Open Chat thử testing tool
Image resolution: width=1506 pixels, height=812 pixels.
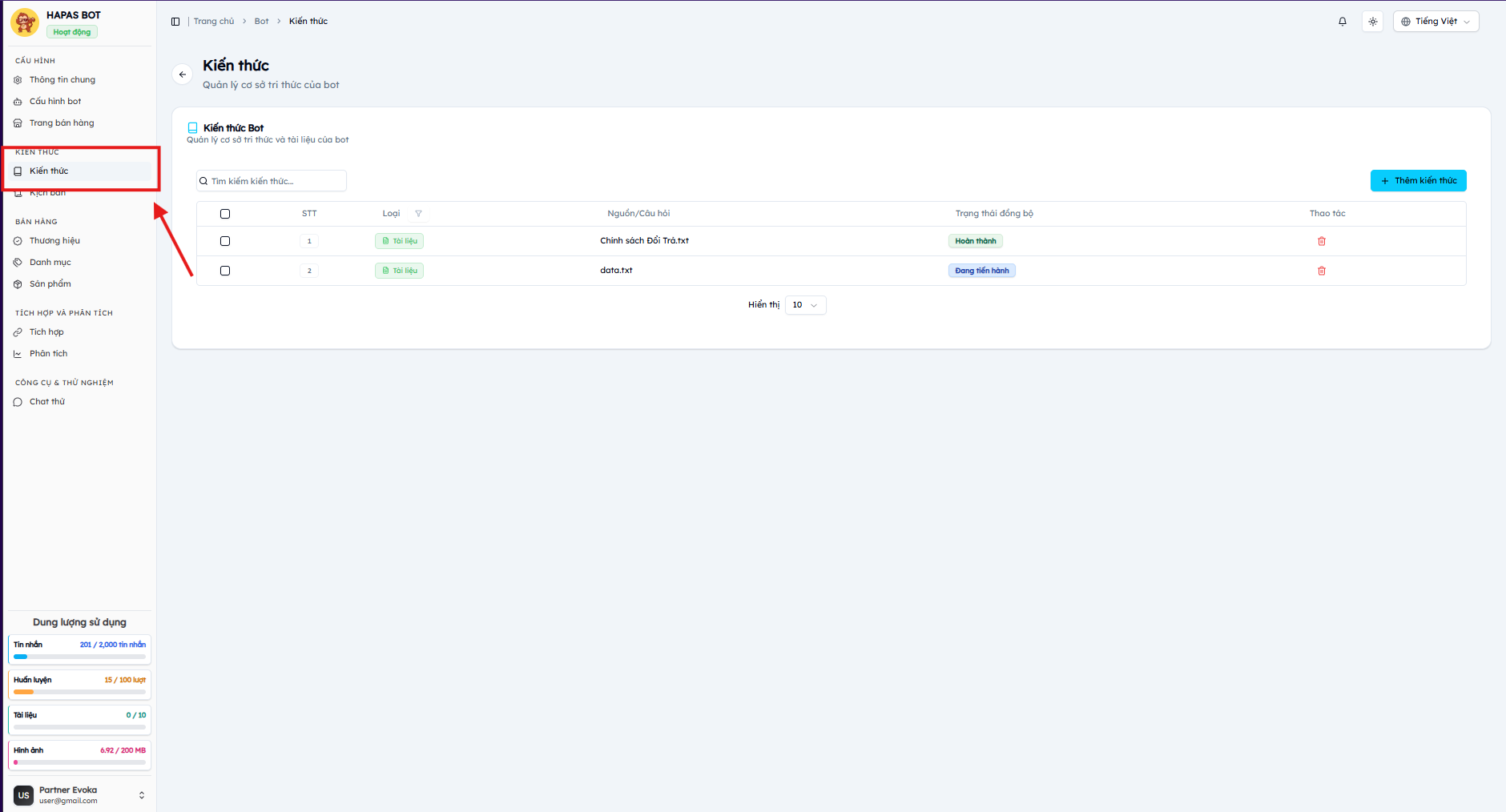point(78,402)
